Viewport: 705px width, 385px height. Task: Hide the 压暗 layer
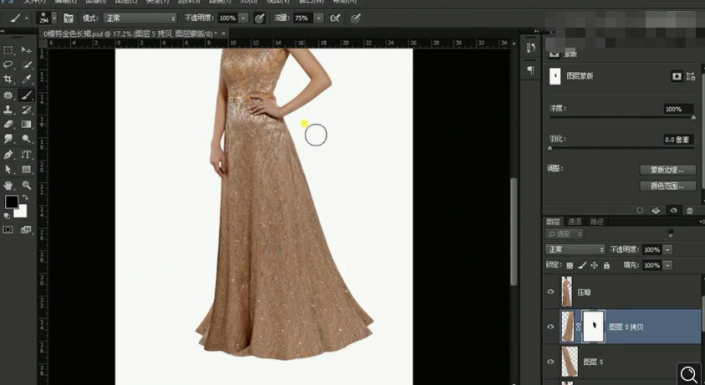[x=551, y=291]
